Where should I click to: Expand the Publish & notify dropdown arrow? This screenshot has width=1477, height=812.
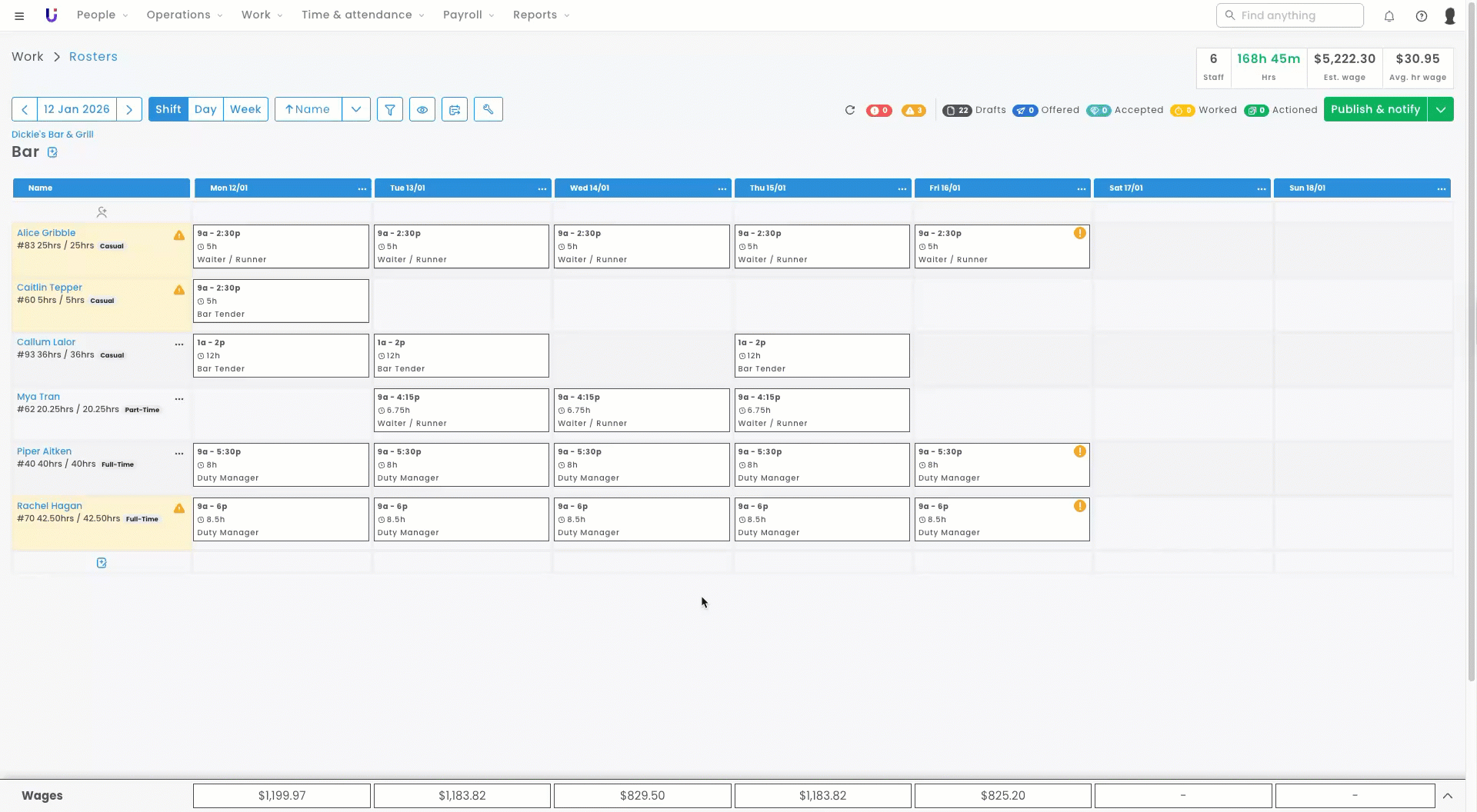pos(1441,109)
